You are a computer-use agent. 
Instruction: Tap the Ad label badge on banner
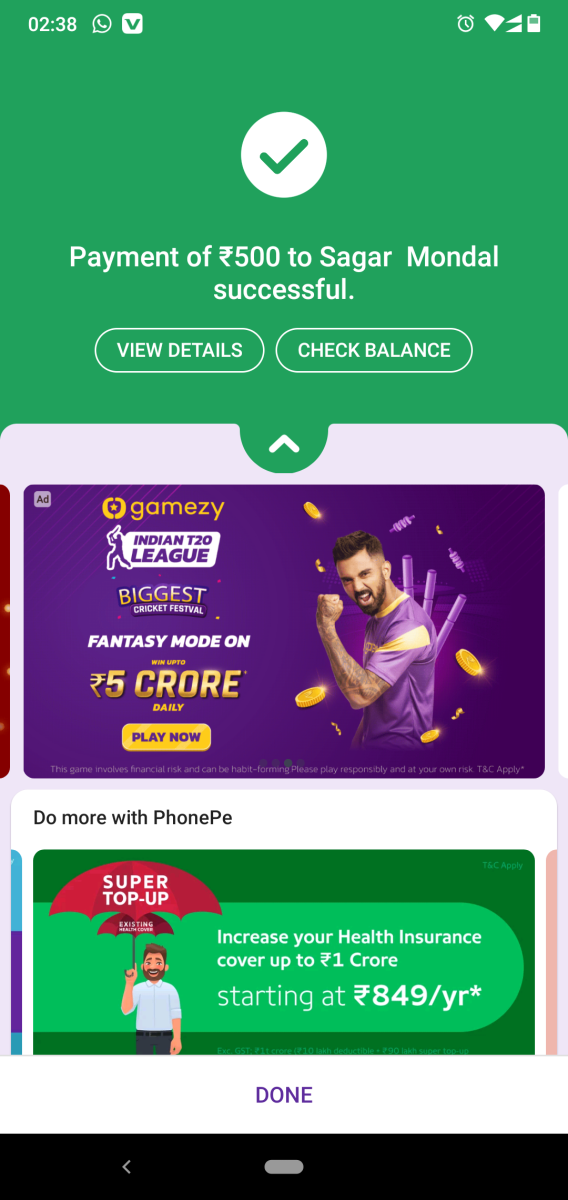click(42, 499)
